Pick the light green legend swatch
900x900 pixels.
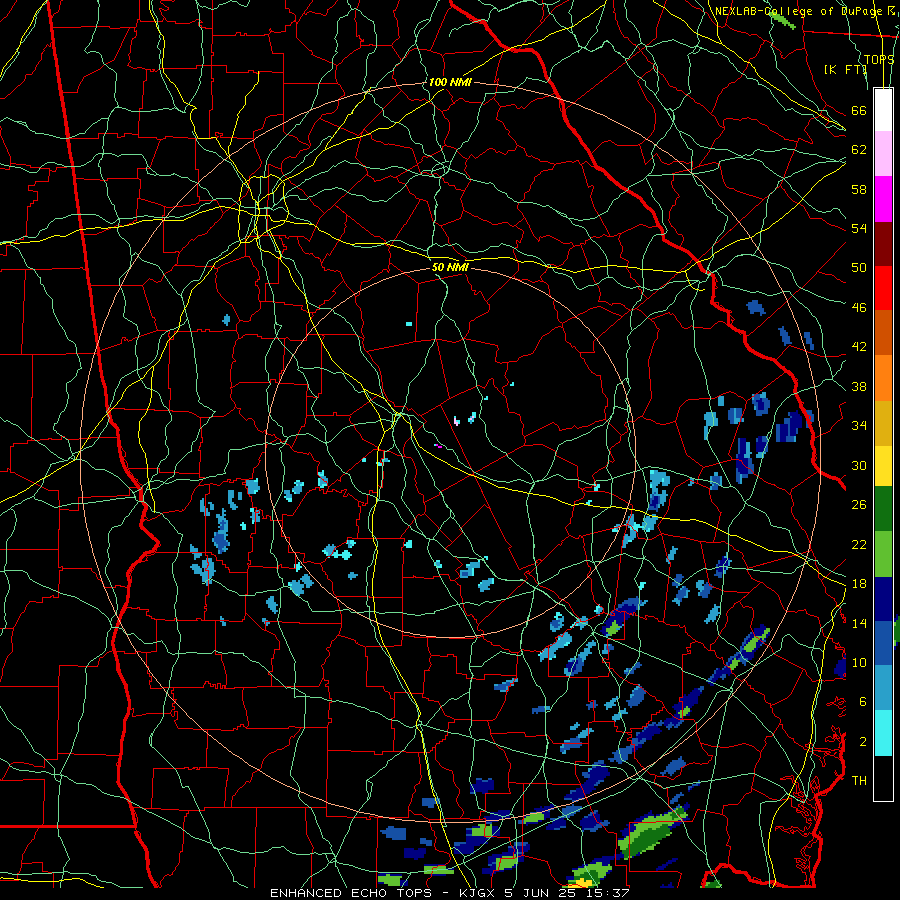click(883, 554)
